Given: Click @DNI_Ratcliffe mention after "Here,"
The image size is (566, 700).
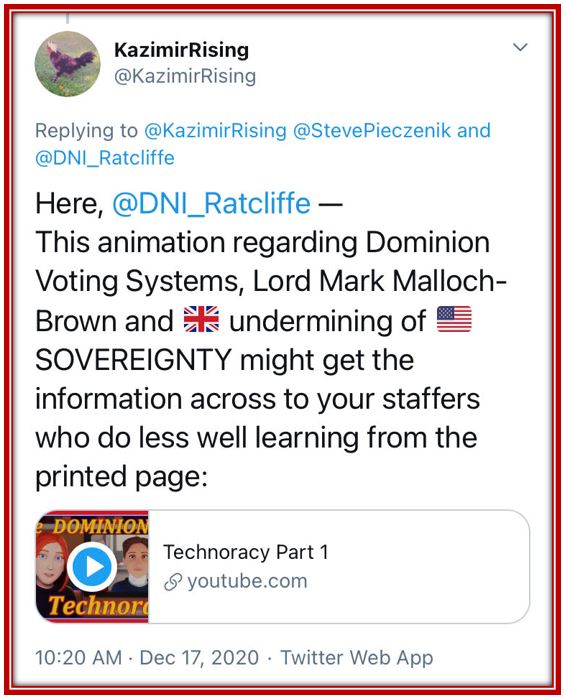Looking at the screenshot, I should click(x=211, y=204).
